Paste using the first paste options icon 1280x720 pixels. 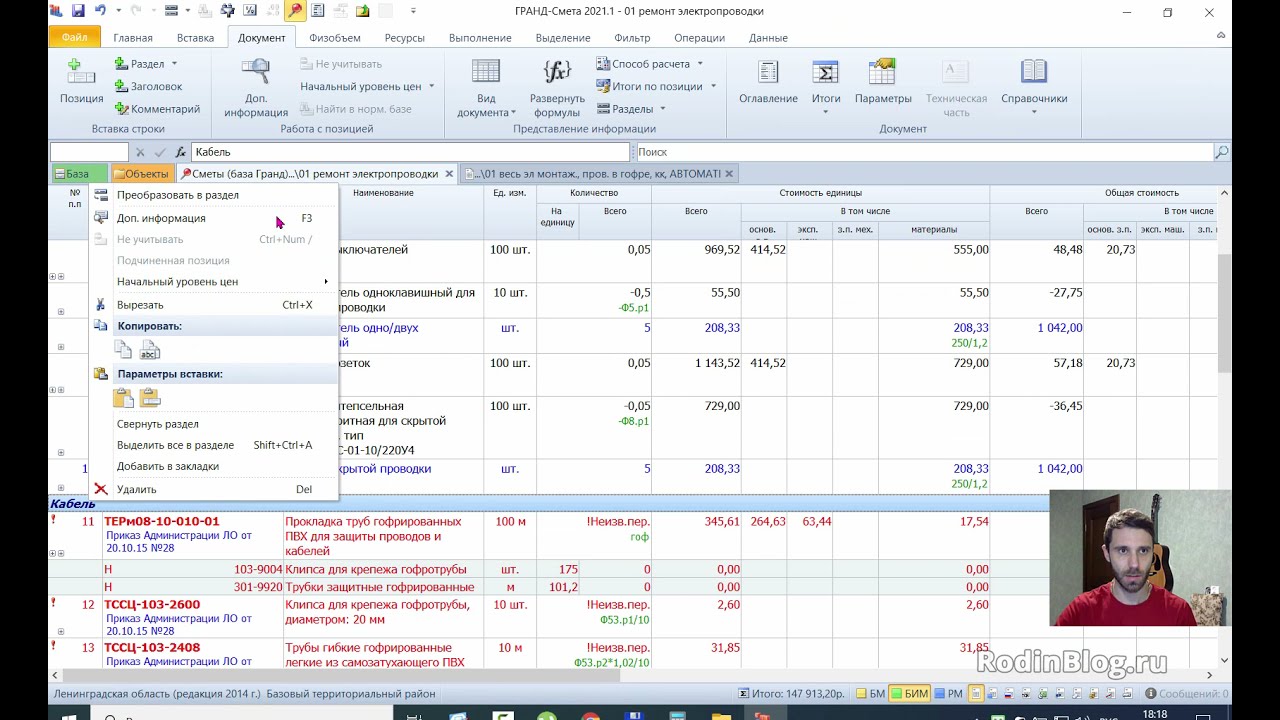pyautogui.click(x=123, y=397)
